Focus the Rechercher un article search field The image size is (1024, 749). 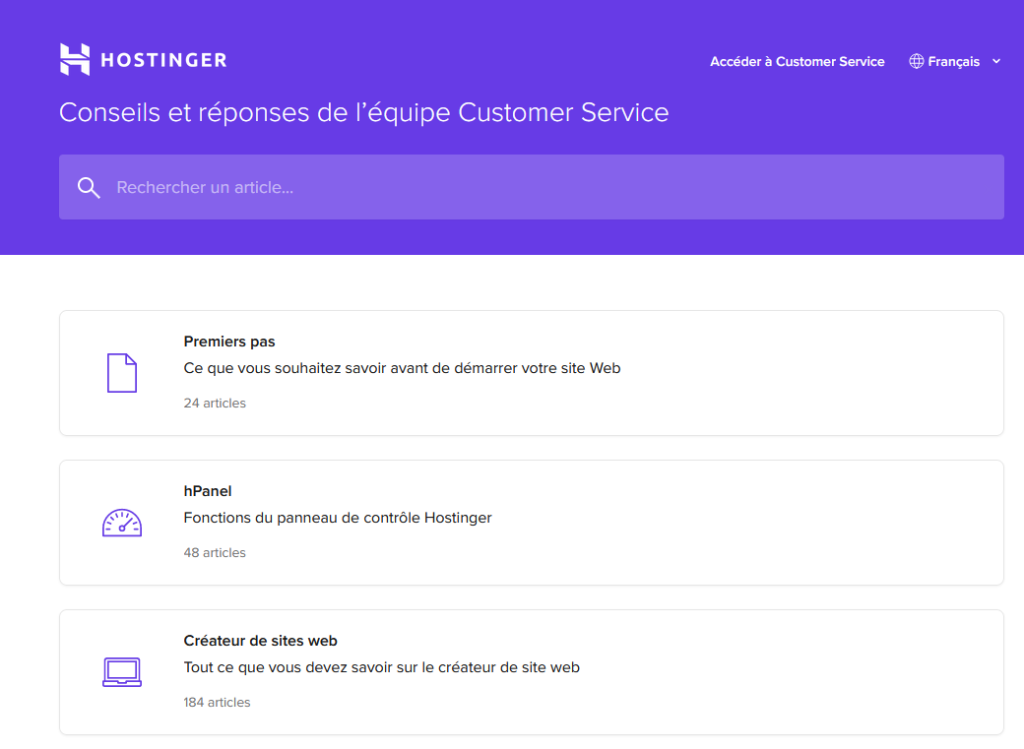531,187
